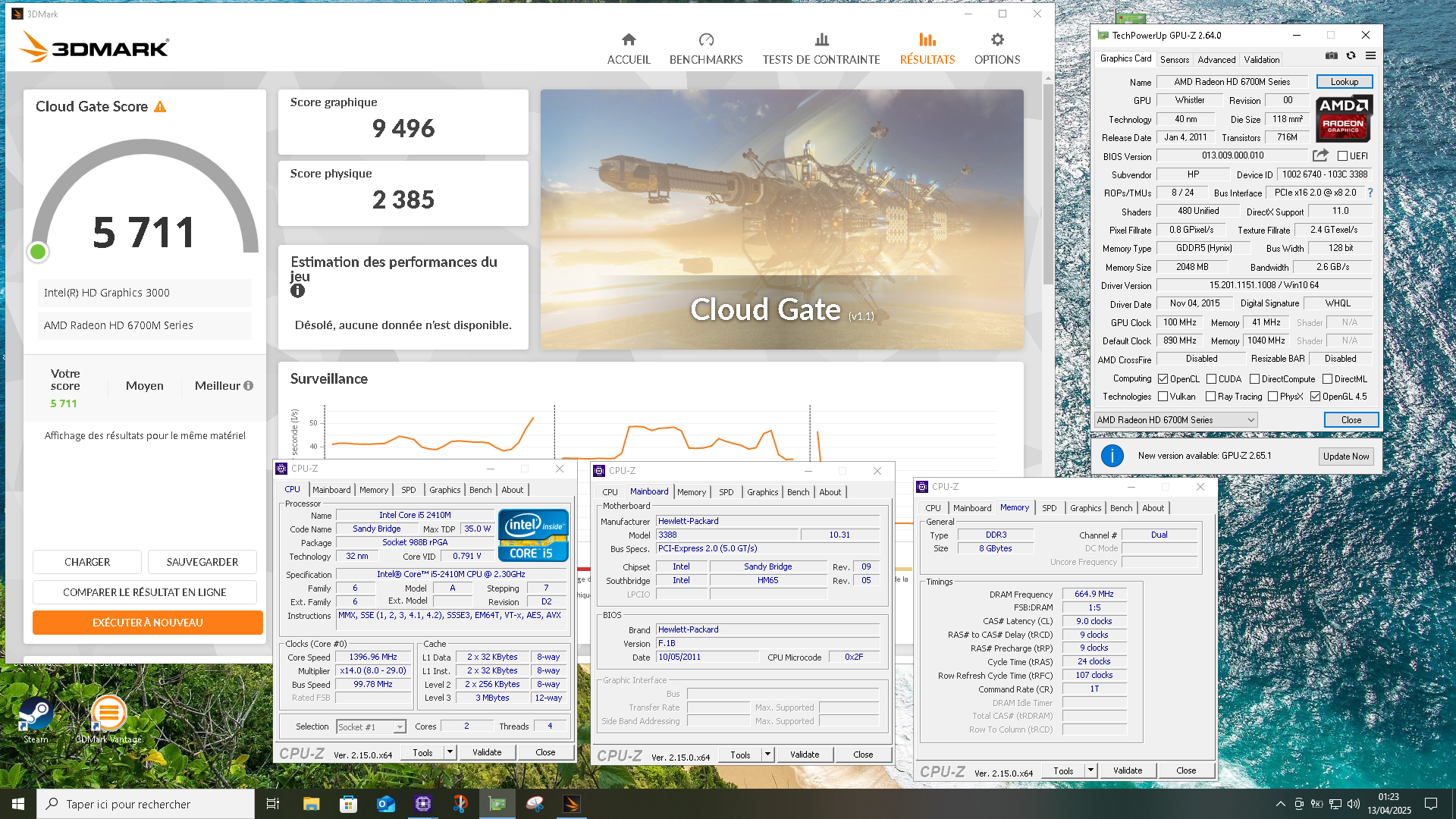Click the taskbar search box
This screenshot has height=819, width=1456.
pos(146,804)
